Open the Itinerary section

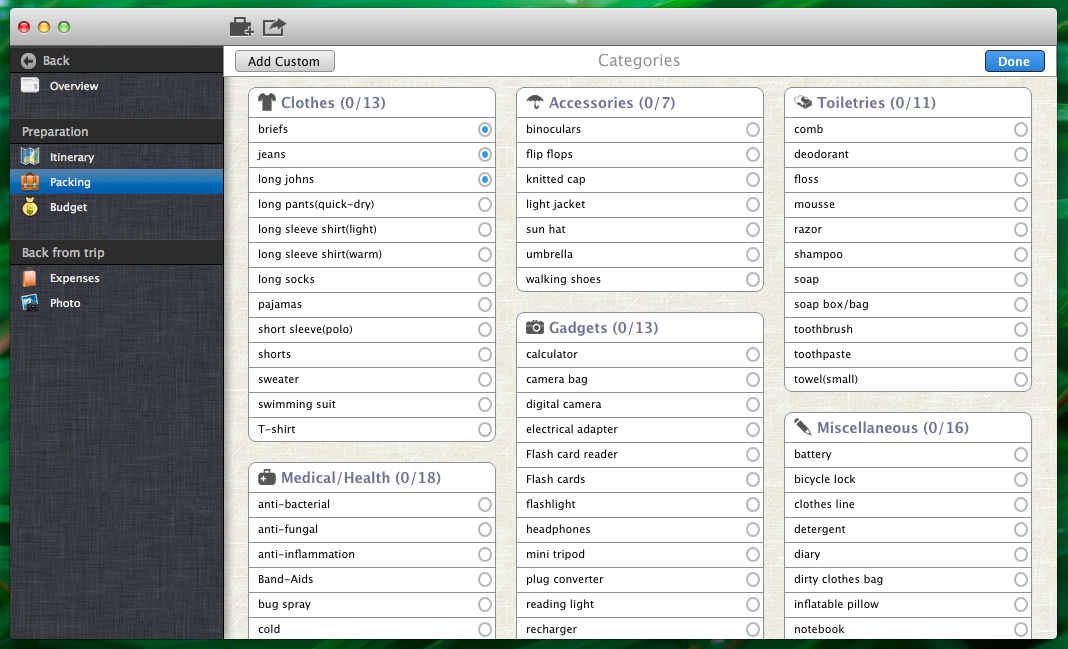pyautogui.click(x=116, y=157)
